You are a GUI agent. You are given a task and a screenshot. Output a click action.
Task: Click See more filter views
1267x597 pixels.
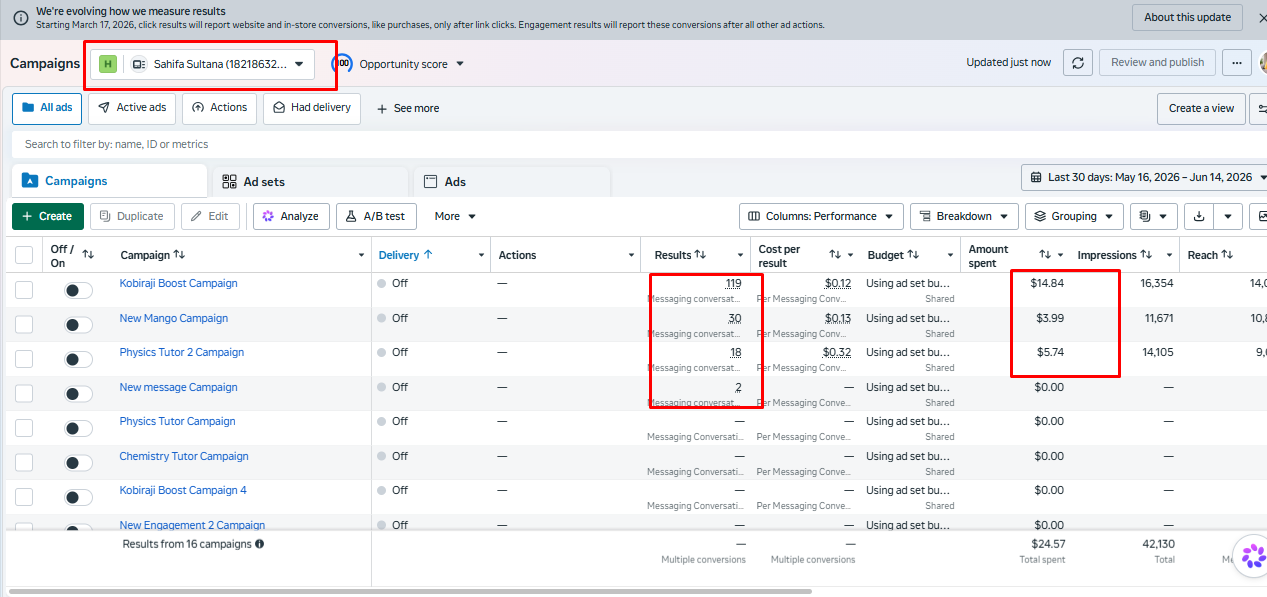pos(407,108)
